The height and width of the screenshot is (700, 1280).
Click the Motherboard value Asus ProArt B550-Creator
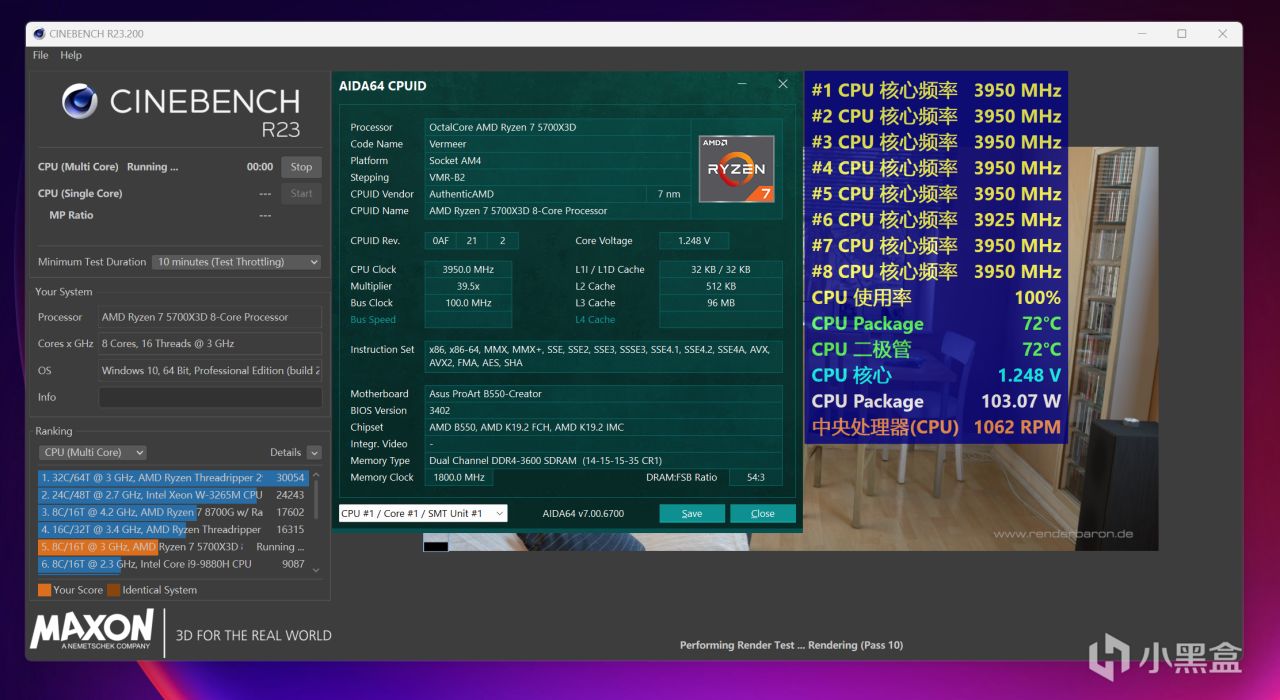(x=604, y=394)
